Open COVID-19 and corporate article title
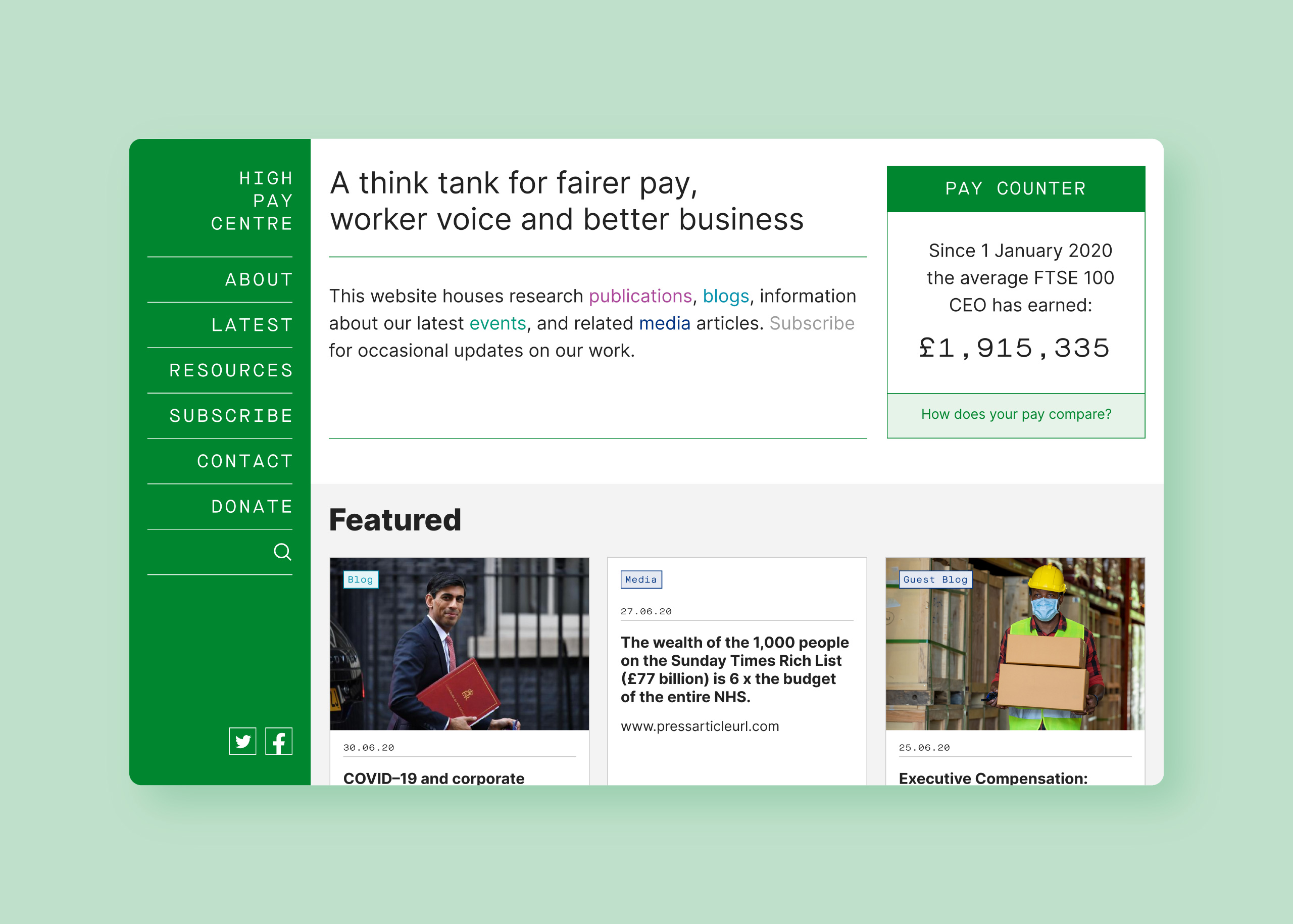Image resolution: width=1293 pixels, height=924 pixels. (434, 778)
